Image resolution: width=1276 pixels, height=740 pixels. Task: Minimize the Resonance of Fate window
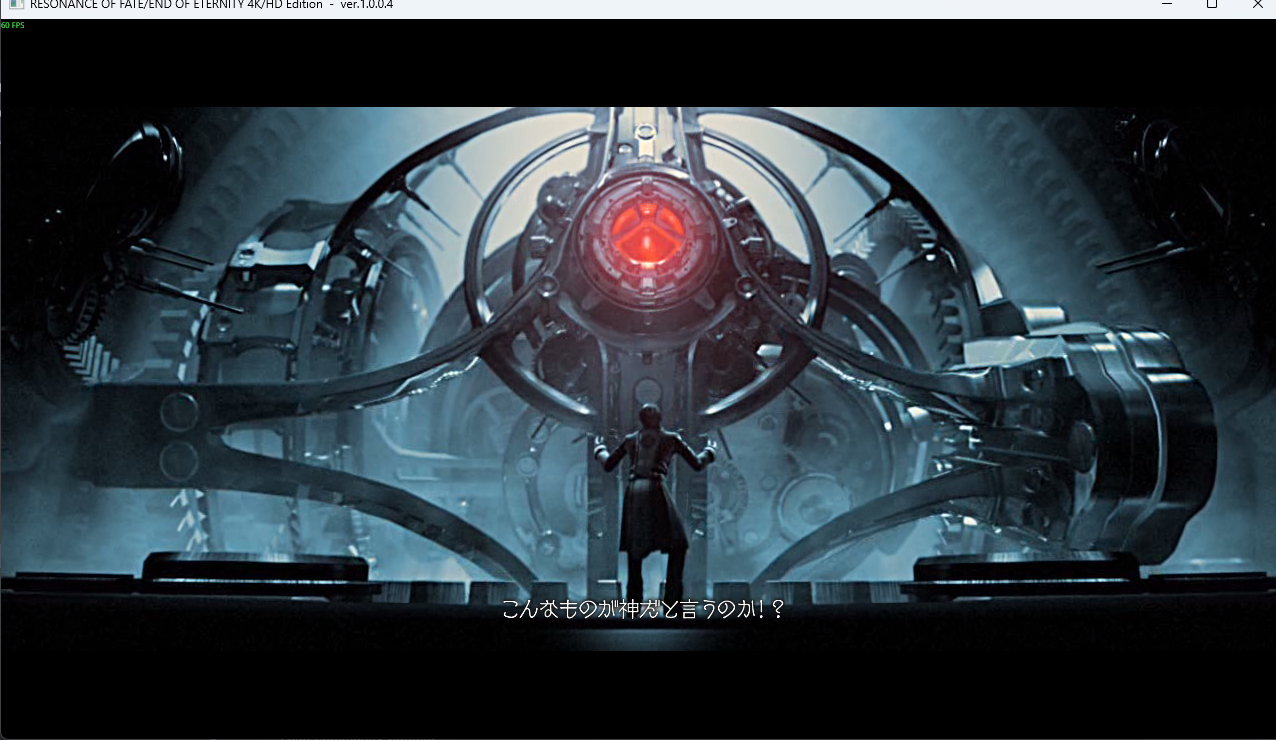[1166, 5]
